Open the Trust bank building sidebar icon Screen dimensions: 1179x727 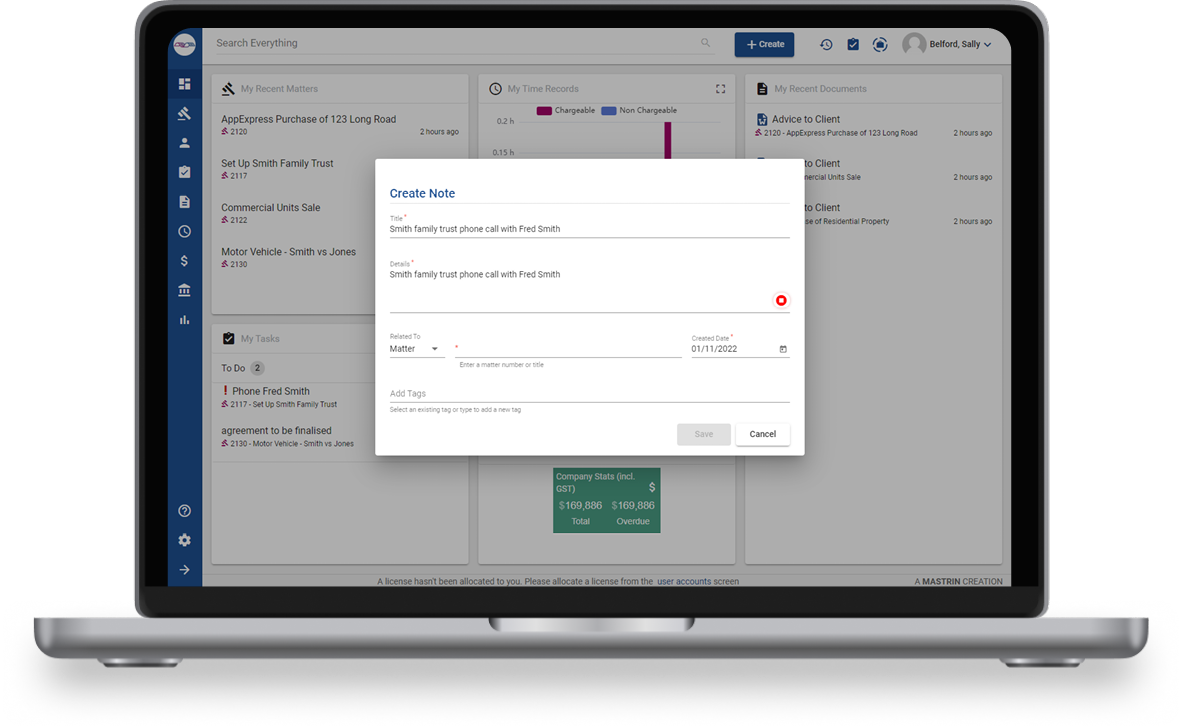pyautogui.click(x=184, y=290)
